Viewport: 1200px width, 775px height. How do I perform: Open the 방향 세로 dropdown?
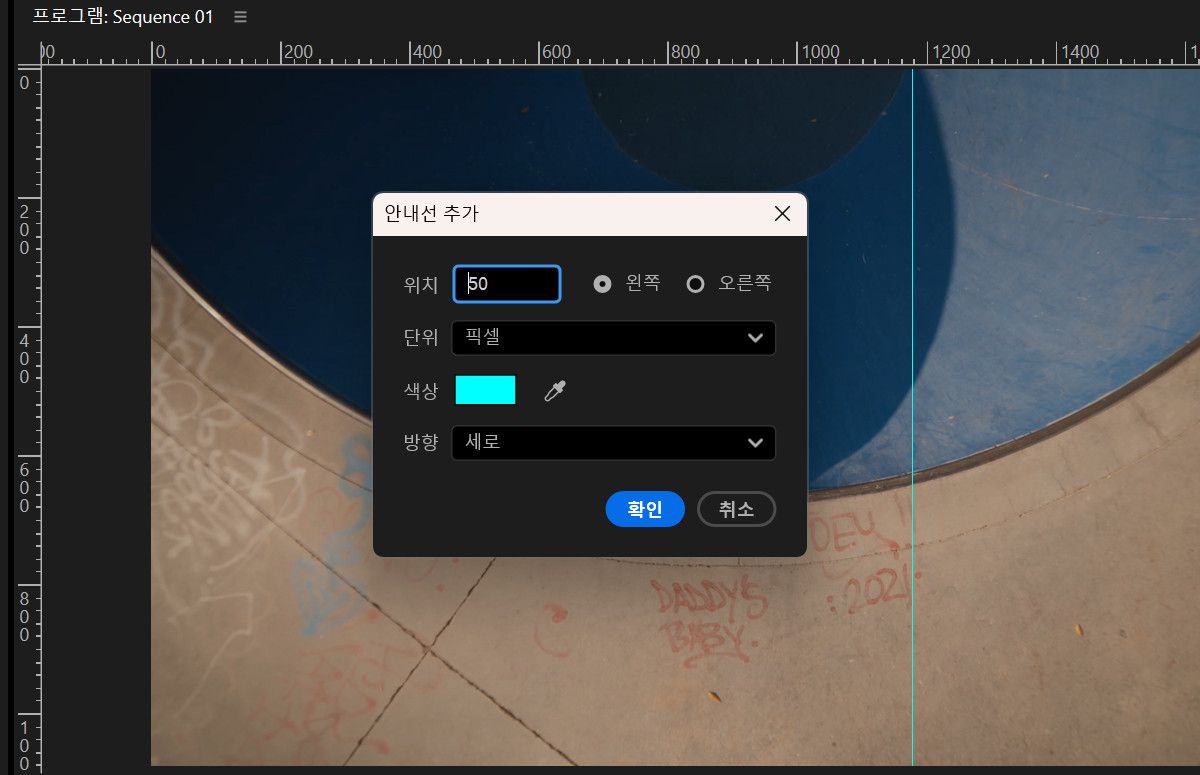pos(614,443)
